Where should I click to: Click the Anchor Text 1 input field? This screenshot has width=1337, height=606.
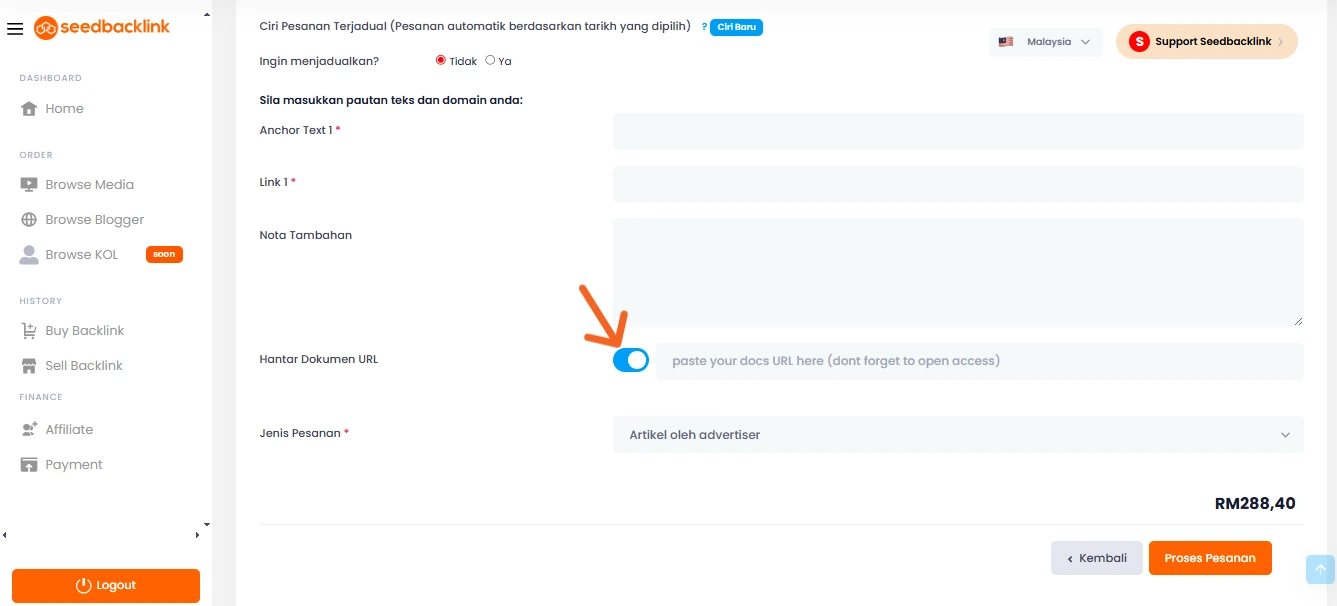pos(957,131)
